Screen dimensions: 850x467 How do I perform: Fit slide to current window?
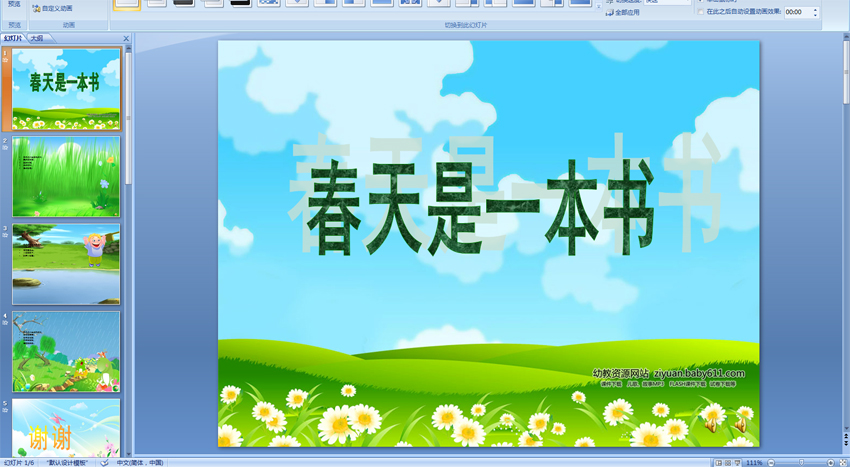[x=843, y=463]
